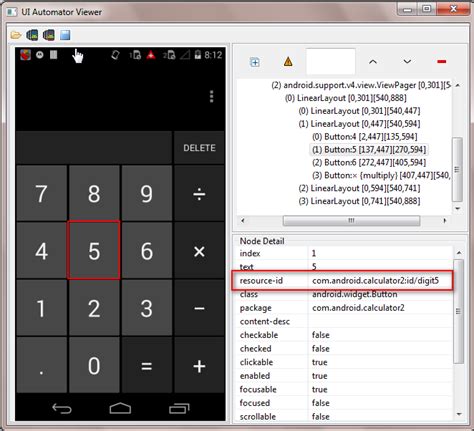Go to previous search result with the up chevron
This screenshot has width=474, height=431.
pyautogui.click(x=373, y=62)
